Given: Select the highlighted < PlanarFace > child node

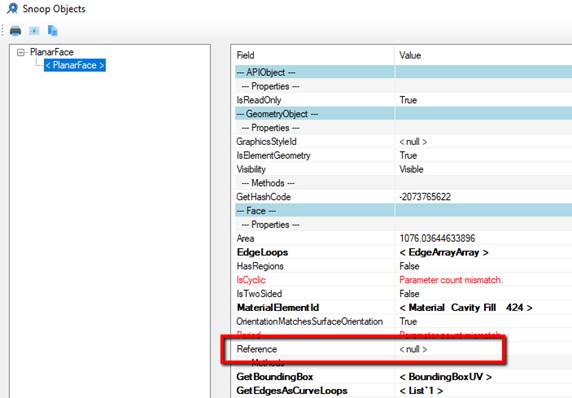Looking at the screenshot, I should click(75, 65).
